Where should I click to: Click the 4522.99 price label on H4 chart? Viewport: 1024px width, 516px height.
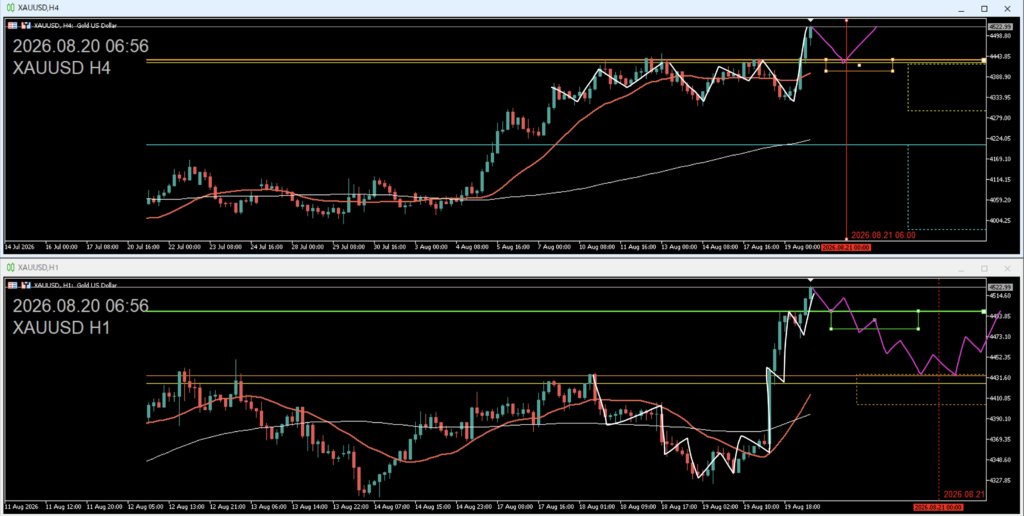[1000, 27]
